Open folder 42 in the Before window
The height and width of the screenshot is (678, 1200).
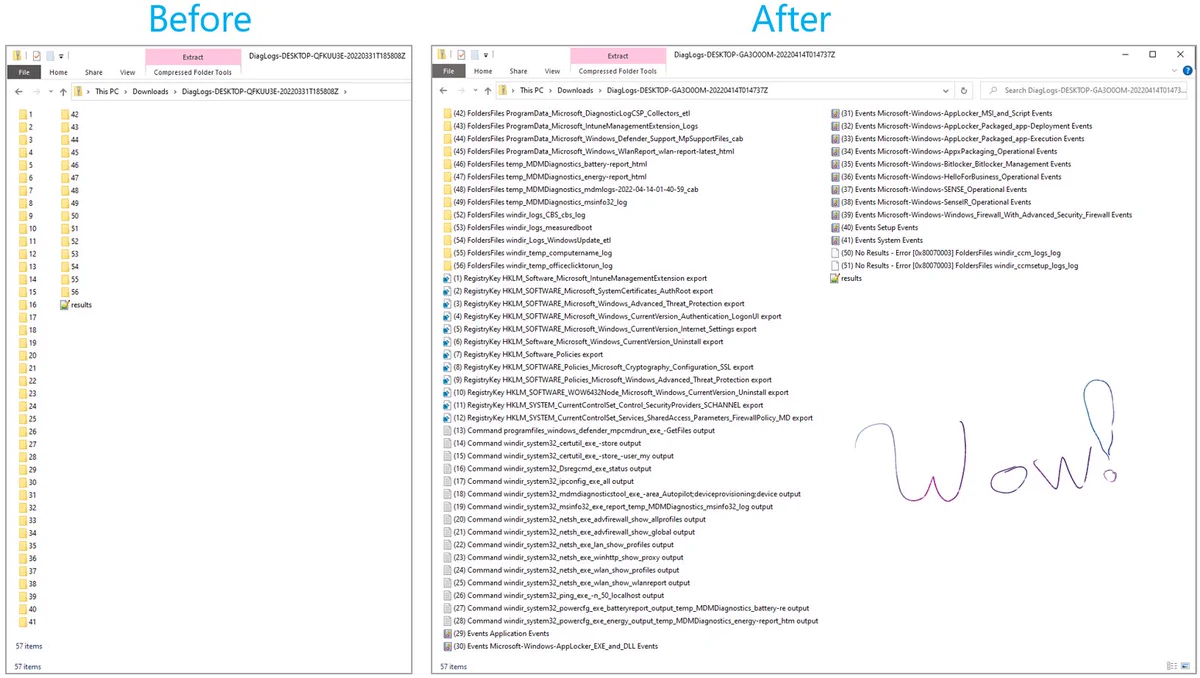69,115
